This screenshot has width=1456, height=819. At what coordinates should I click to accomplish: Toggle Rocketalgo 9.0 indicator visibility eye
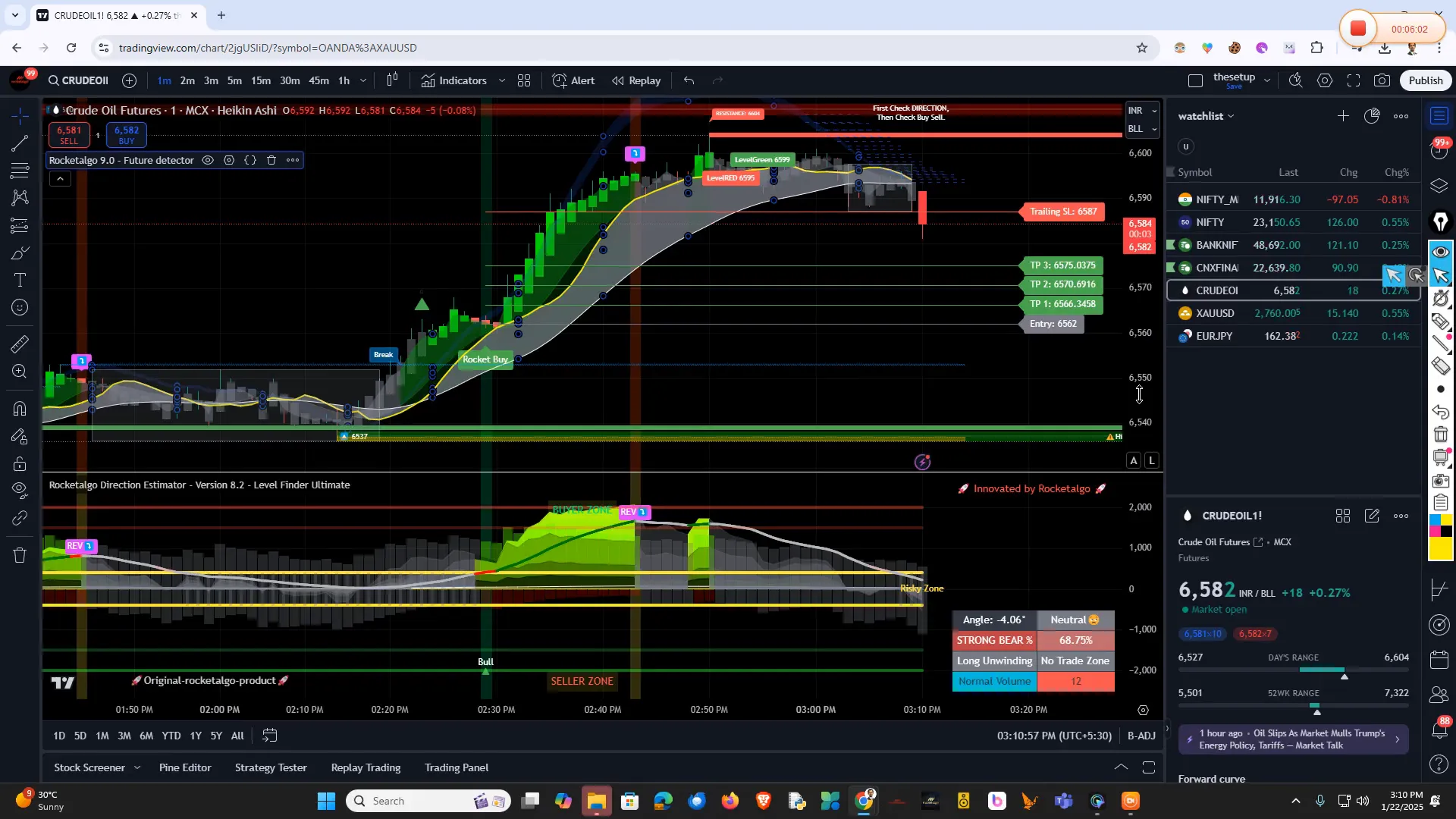tap(208, 160)
